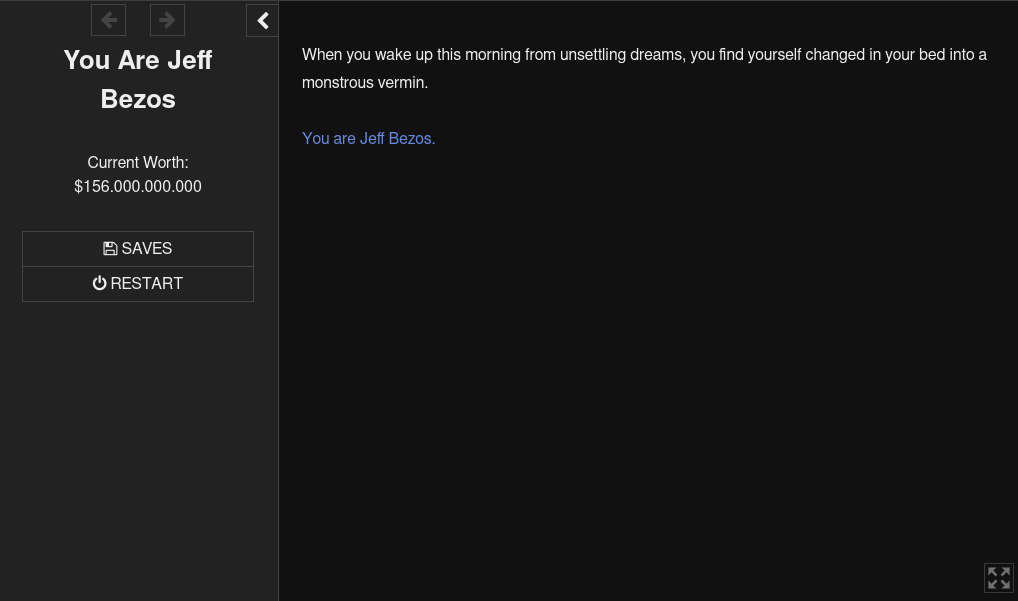Open the SAVES menu
The width and height of the screenshot is (1018, 601).
point(138,249)
